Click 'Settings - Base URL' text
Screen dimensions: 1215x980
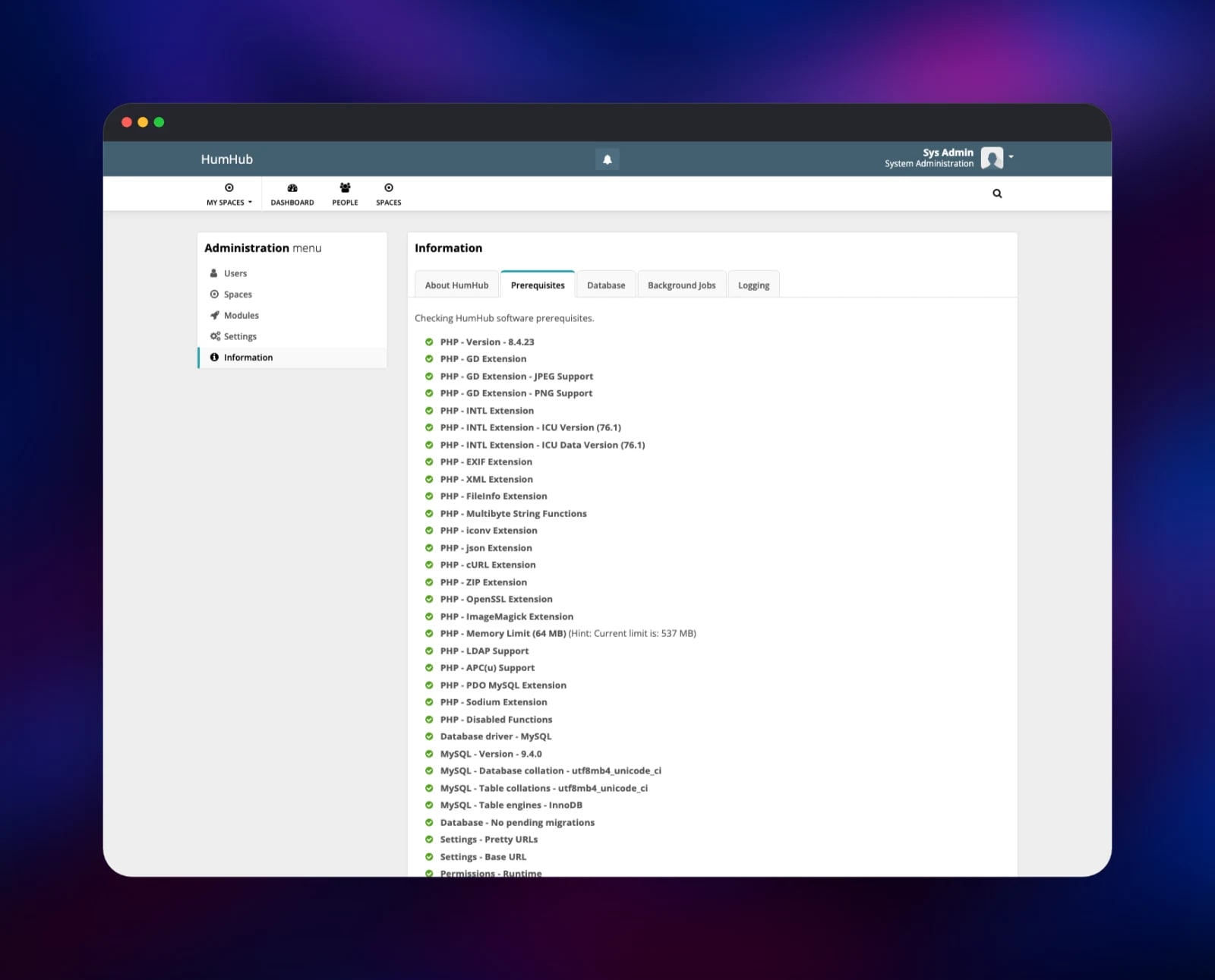point(483,857)
